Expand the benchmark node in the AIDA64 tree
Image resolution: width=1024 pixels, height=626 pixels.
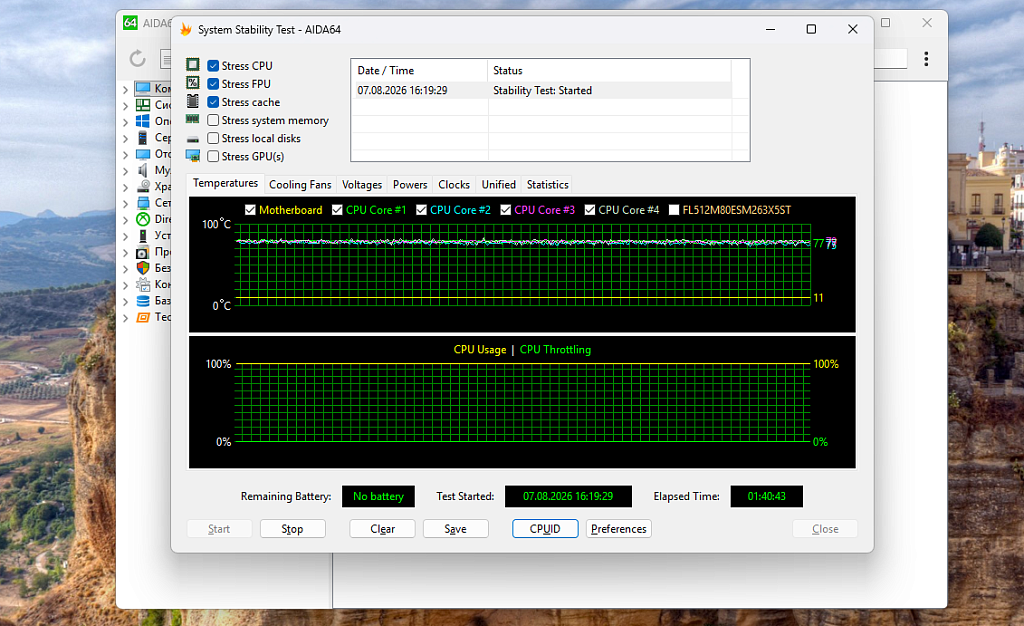pos(125,317)
